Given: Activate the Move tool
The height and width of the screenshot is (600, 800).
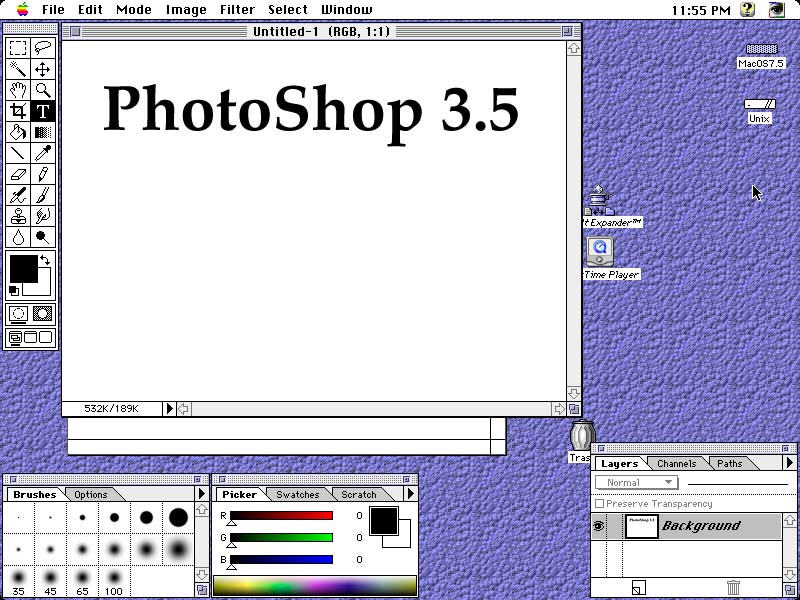Looking at the screenshot, I should pyautogui.click(x=43, y=69).
